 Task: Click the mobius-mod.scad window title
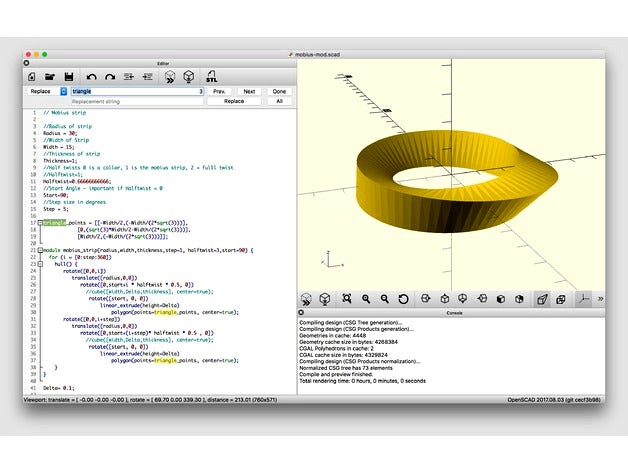point(317,54)
